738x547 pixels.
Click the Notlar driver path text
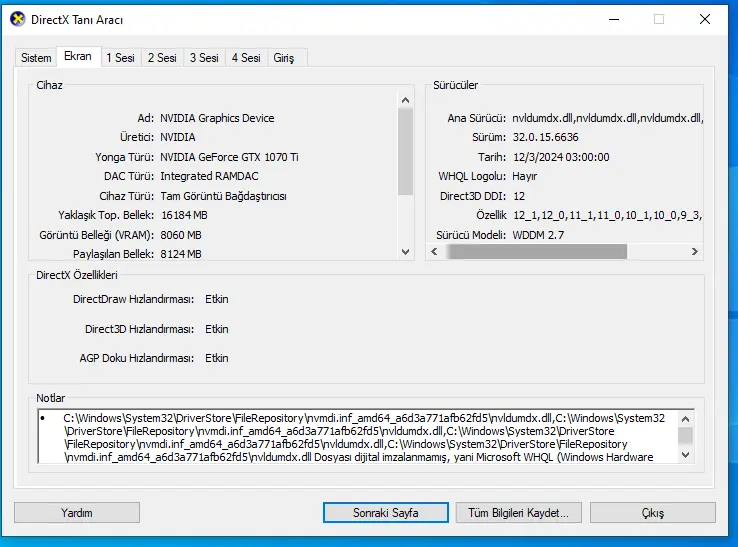pyautogui.click(x=364, y=438)
